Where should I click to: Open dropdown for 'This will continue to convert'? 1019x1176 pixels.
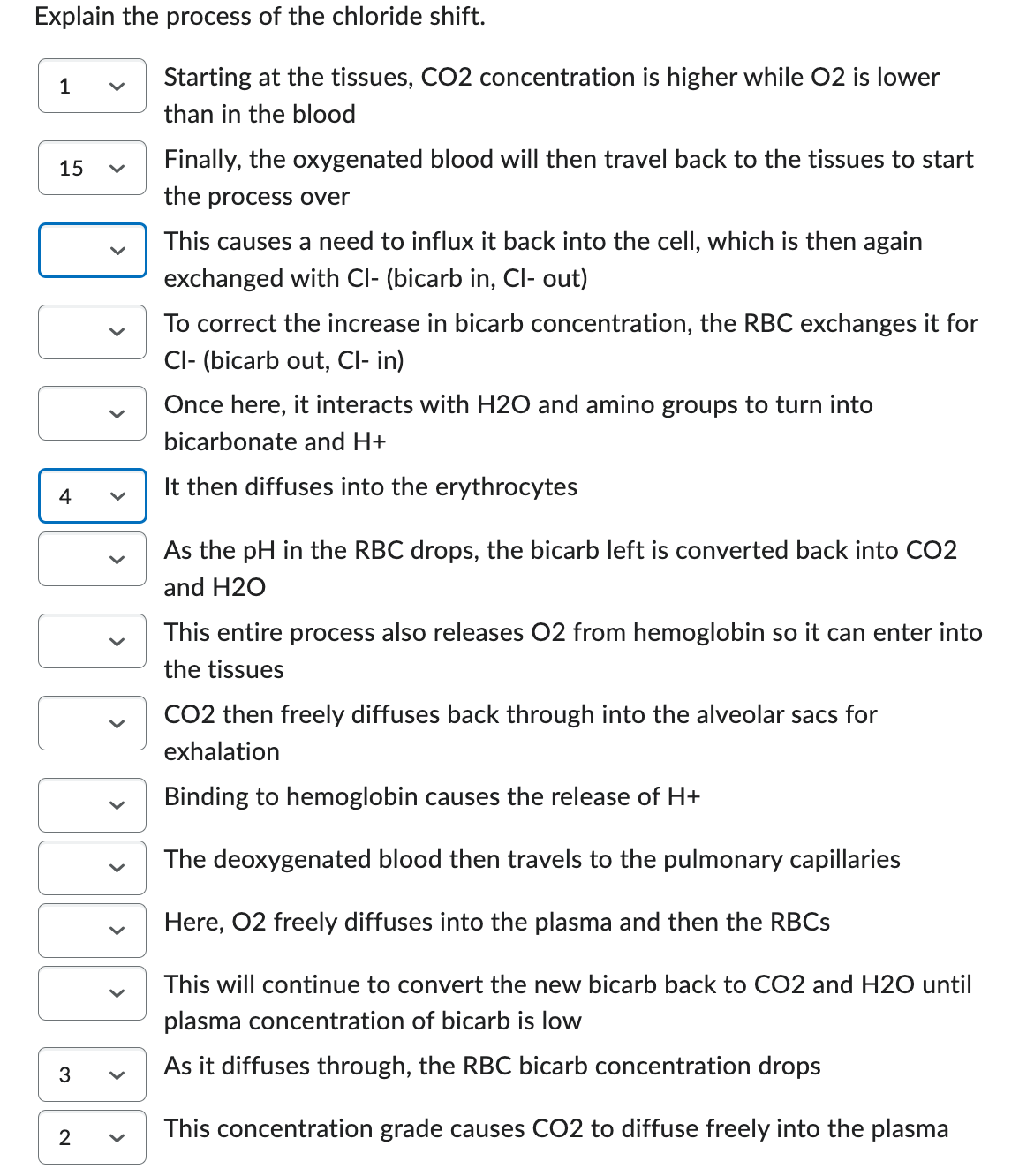click(x=92, y=993)
